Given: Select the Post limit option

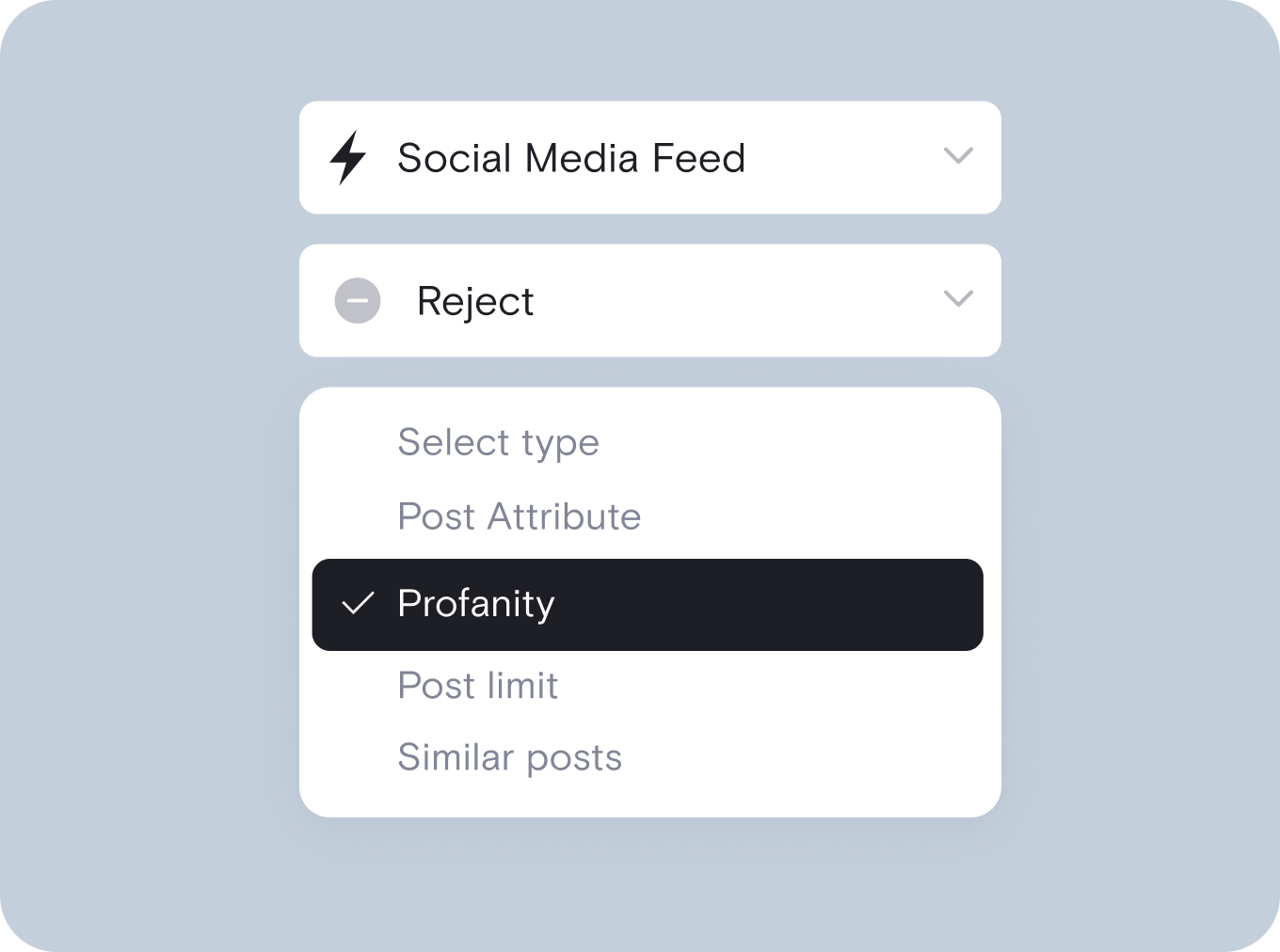Looking at the screenshot, I should pos(477,686).
